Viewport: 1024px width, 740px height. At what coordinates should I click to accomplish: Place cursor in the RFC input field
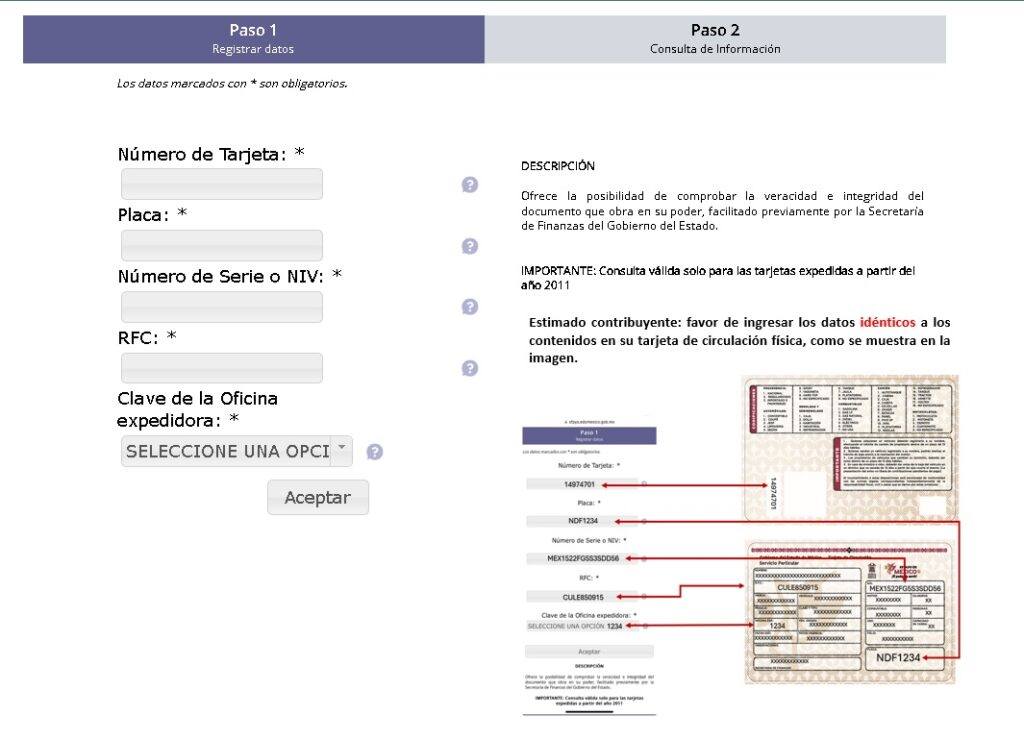tap(222, 368)
